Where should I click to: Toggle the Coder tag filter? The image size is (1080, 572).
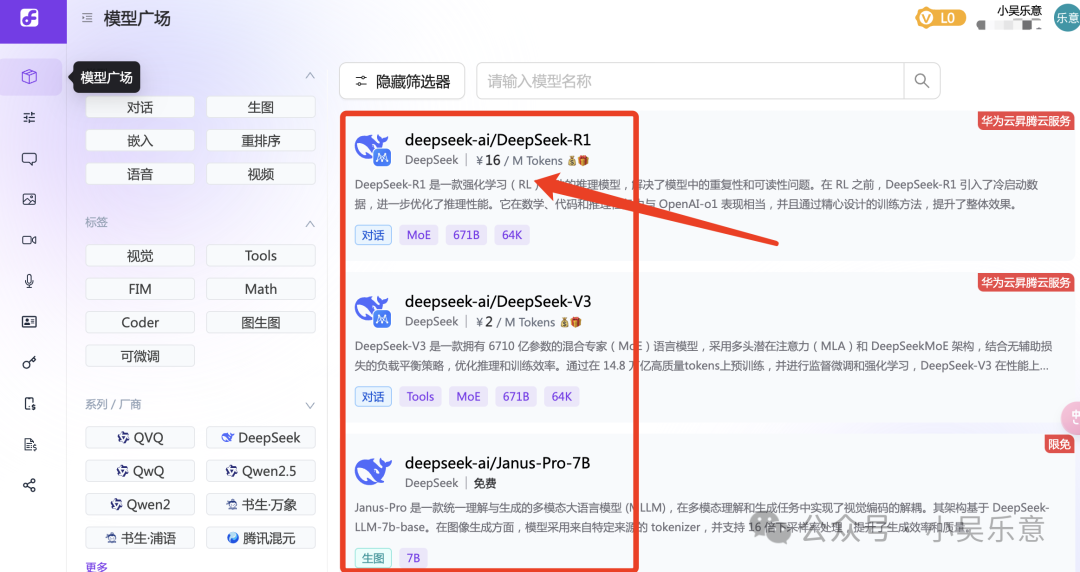coord(140,323)
